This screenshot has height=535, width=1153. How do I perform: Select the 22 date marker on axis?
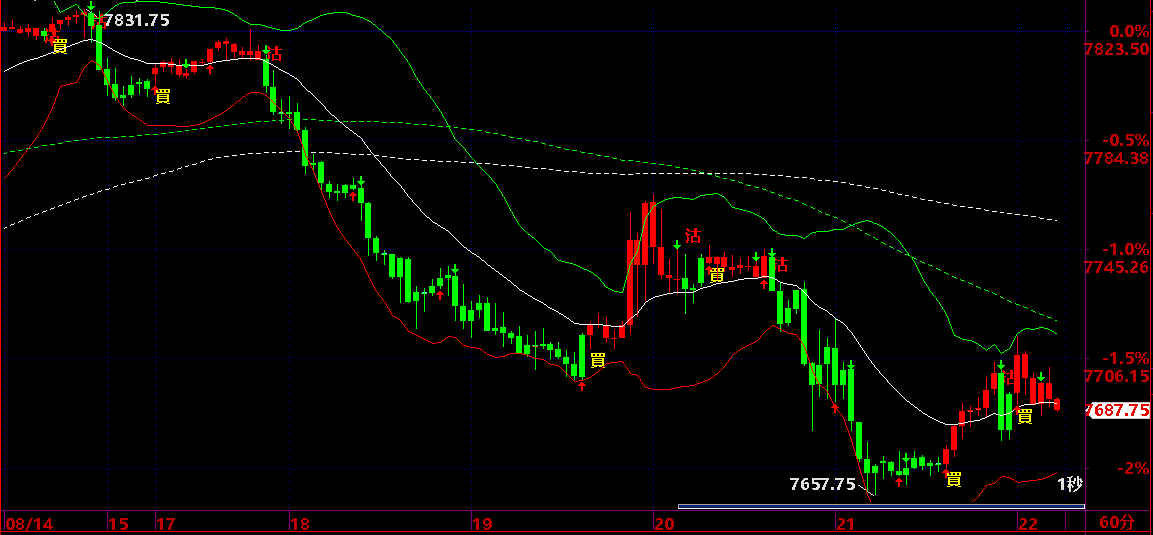tap(1027, 523)
